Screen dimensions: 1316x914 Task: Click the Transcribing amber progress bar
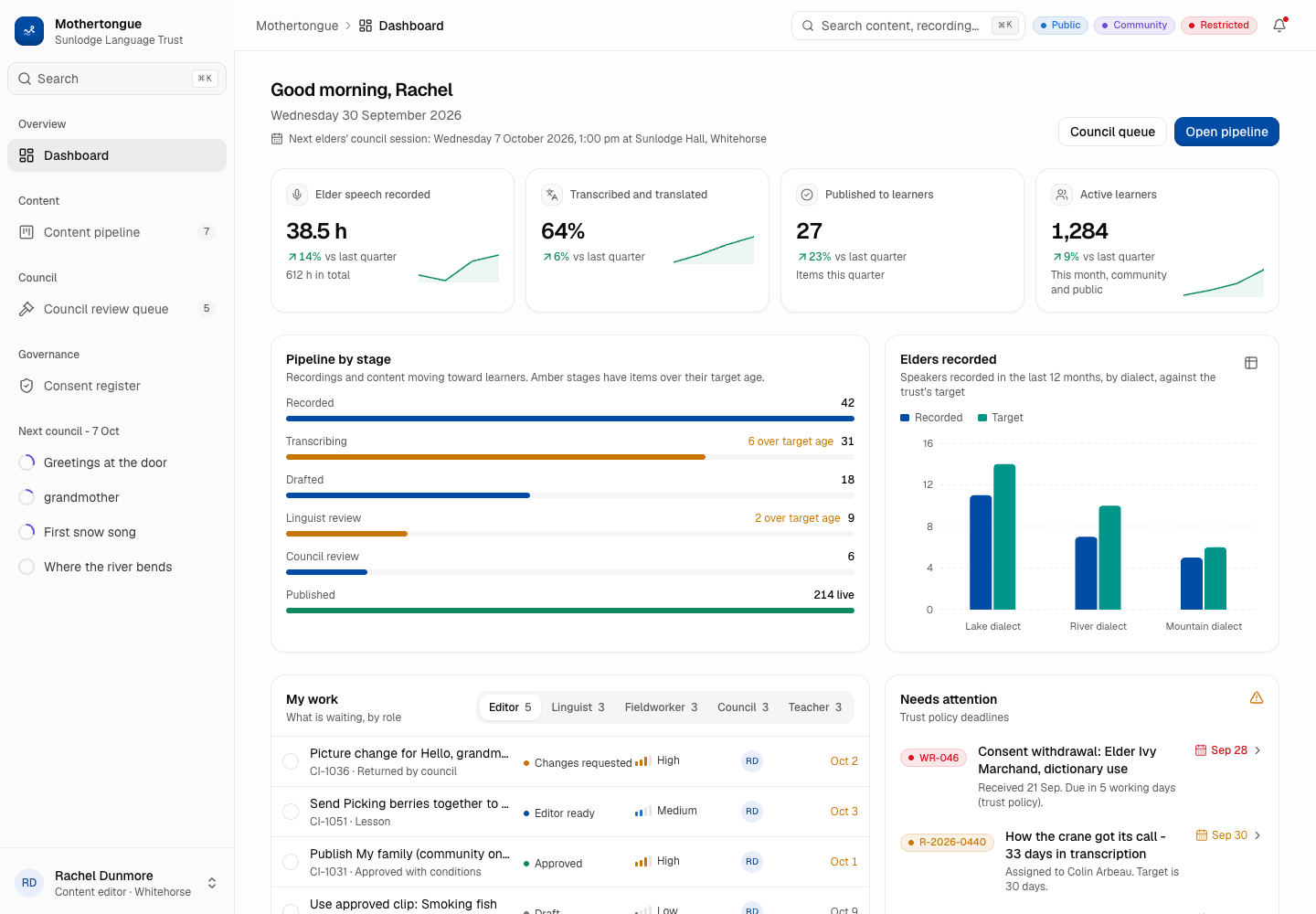click(495, 457)
